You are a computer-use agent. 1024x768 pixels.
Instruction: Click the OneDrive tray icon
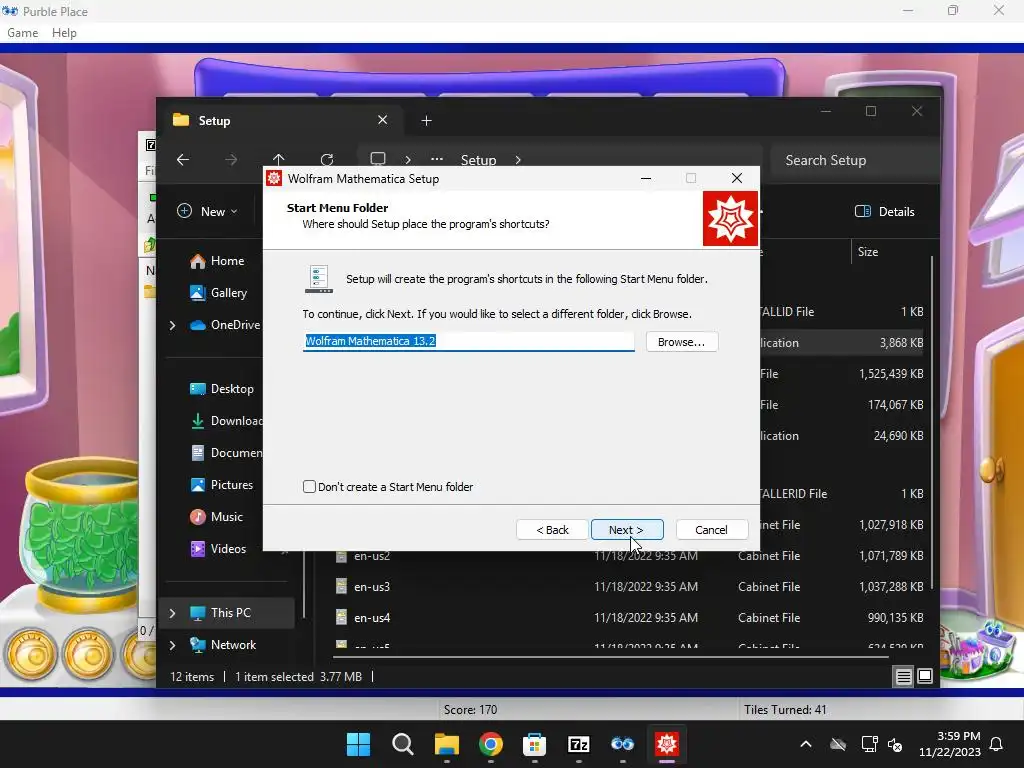(838, 744)
